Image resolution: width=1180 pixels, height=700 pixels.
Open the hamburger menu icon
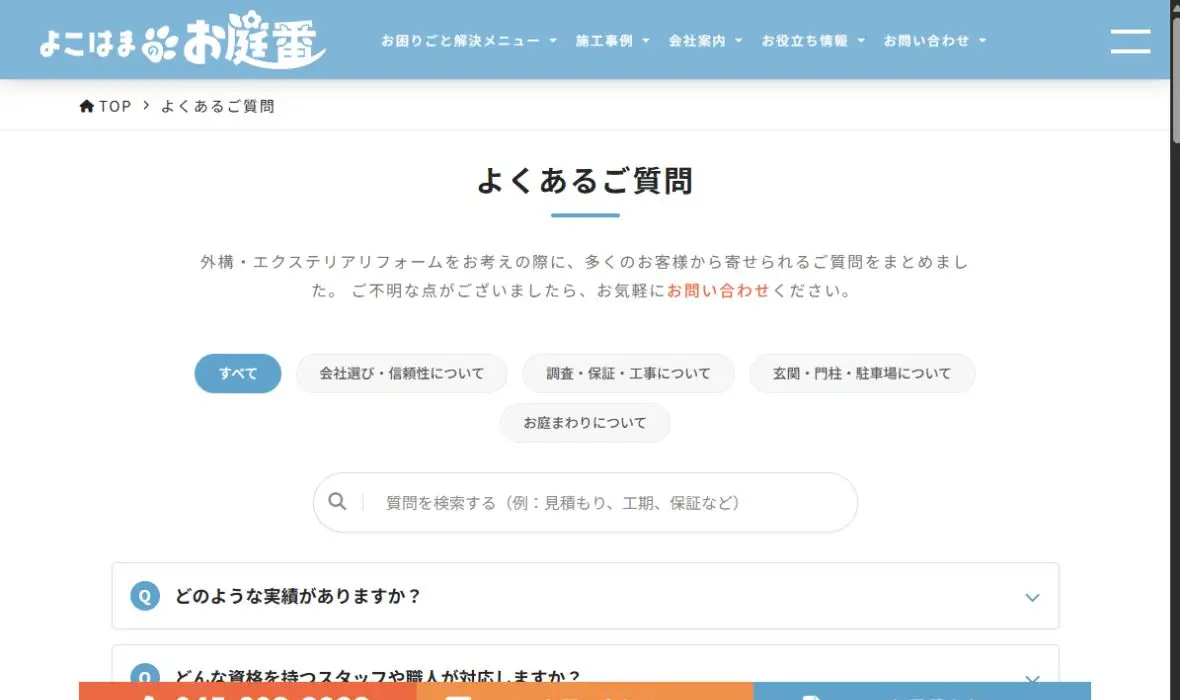click(x=1130, y=41)
